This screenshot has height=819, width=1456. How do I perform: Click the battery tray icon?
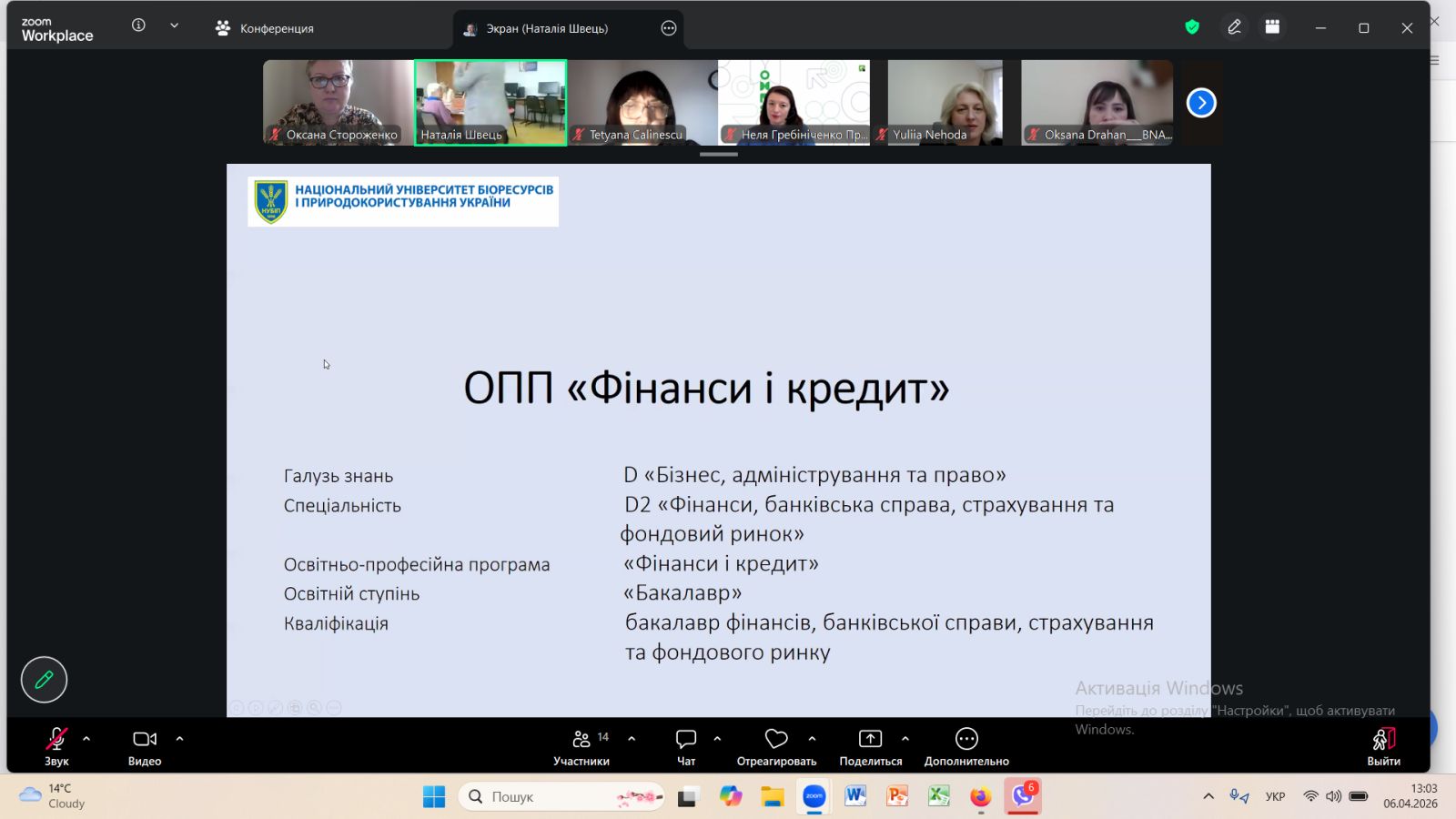pos(1359,796)
